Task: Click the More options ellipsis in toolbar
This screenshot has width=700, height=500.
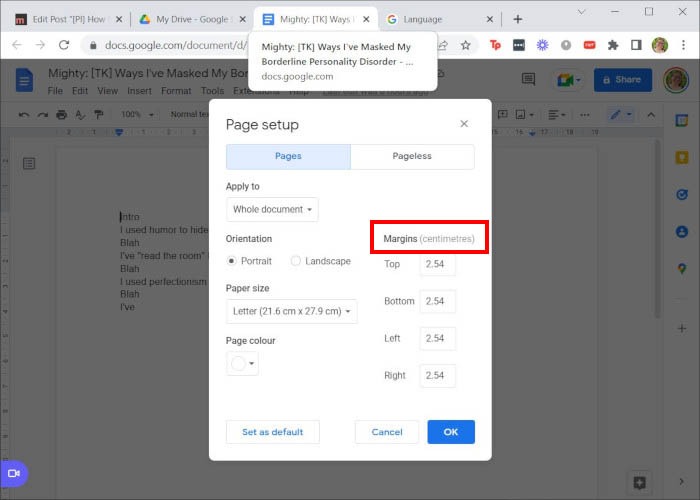Action: [x=585, y=115]
